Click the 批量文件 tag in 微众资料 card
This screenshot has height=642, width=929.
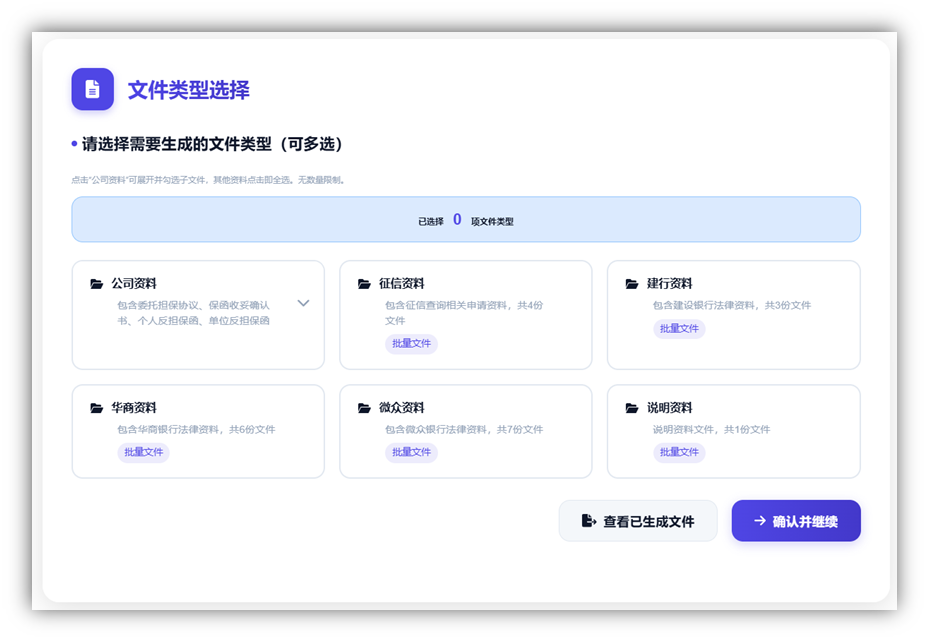(411, 452)
